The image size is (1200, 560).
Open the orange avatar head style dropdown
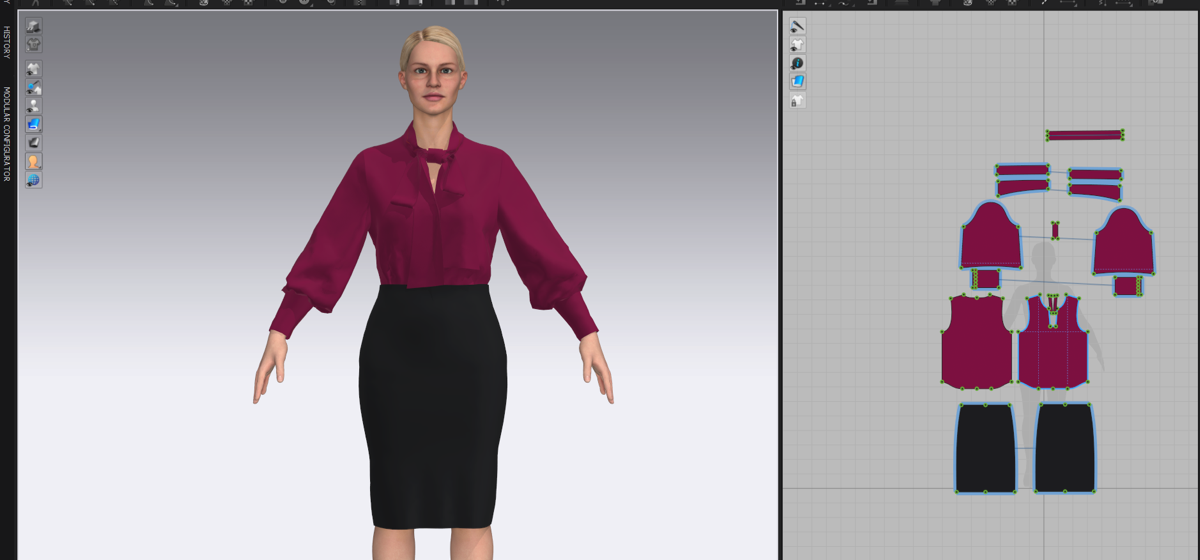click(x=33, y=161)
